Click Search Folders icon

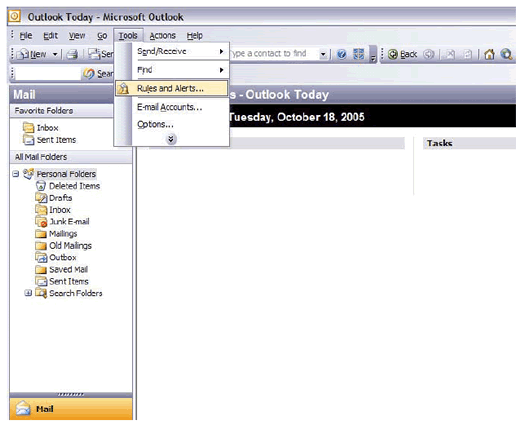pos(41,293)
